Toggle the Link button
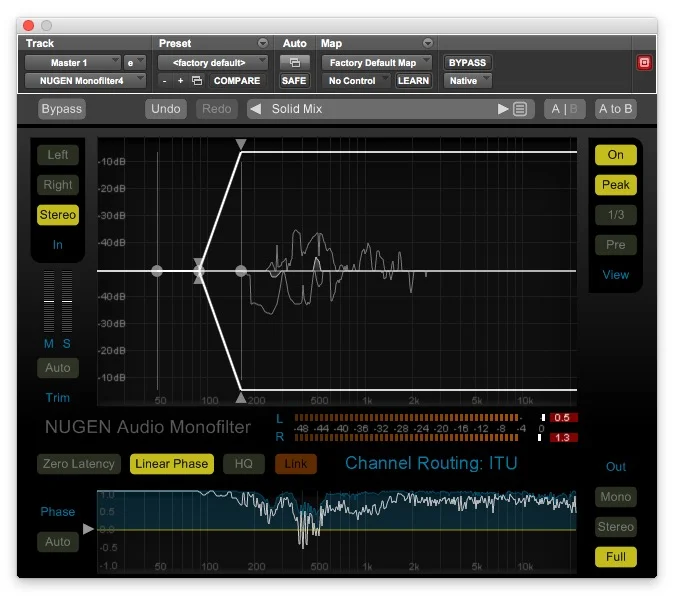The height and width of the screenshot is (607, 677). (296, 464)
